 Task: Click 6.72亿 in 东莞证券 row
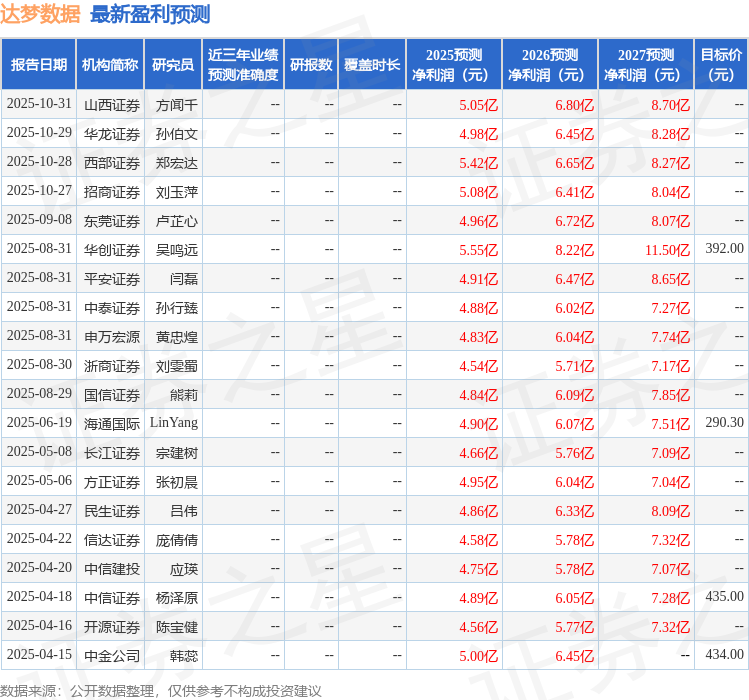pos(574,221)
